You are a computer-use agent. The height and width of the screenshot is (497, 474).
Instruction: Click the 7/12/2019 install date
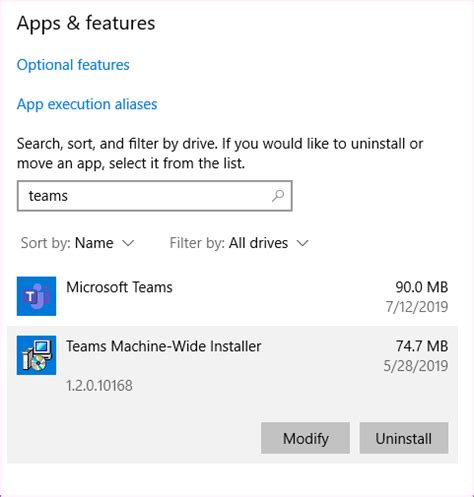click(x=417, y=307)
